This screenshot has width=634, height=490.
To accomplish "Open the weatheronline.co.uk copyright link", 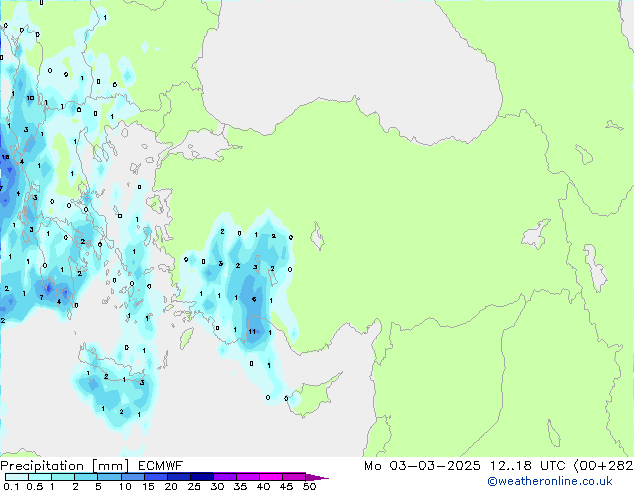I will [550, 481].
